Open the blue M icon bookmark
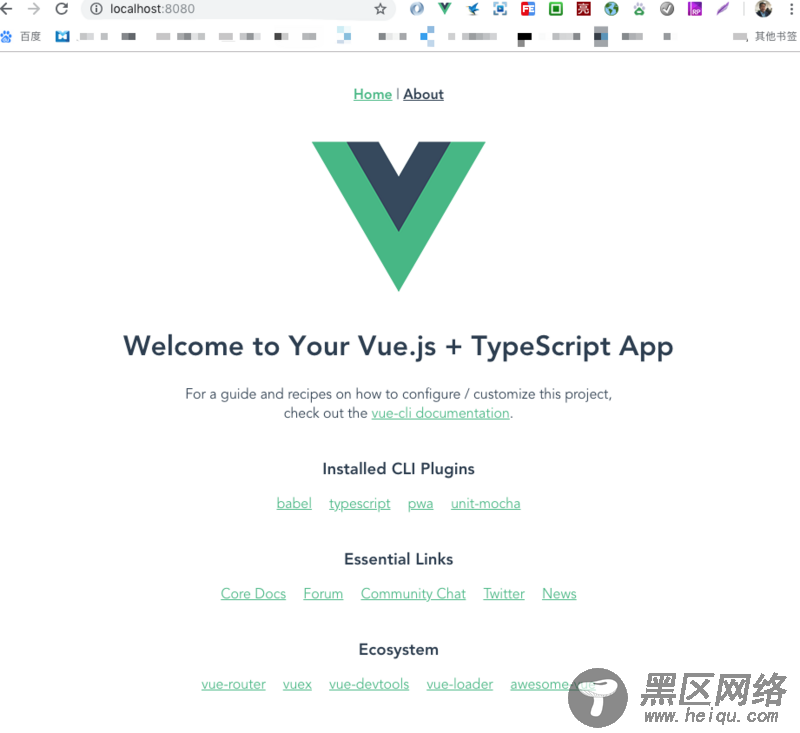The image size is (800, 733). 62,36
